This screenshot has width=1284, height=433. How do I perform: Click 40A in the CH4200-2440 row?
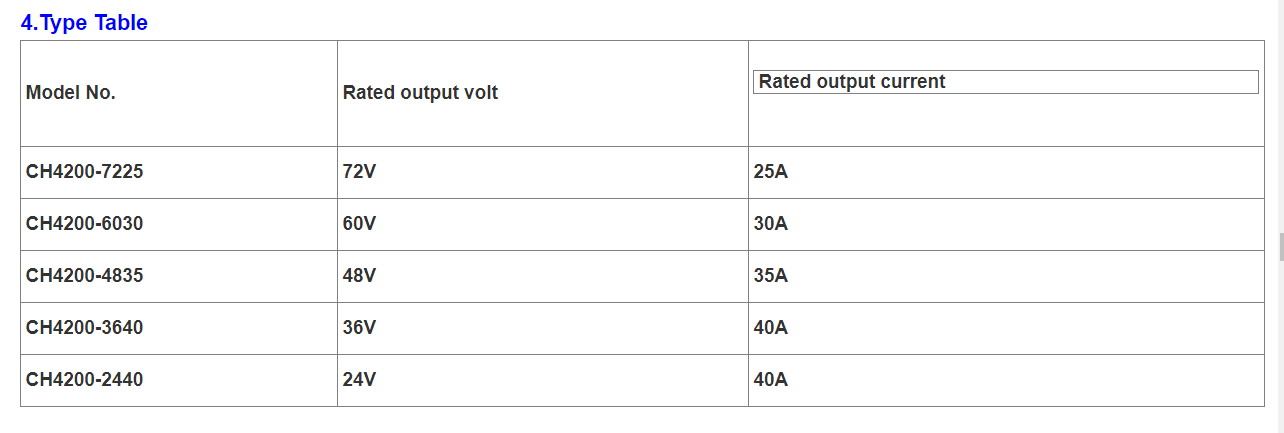tap(1006, 380)
